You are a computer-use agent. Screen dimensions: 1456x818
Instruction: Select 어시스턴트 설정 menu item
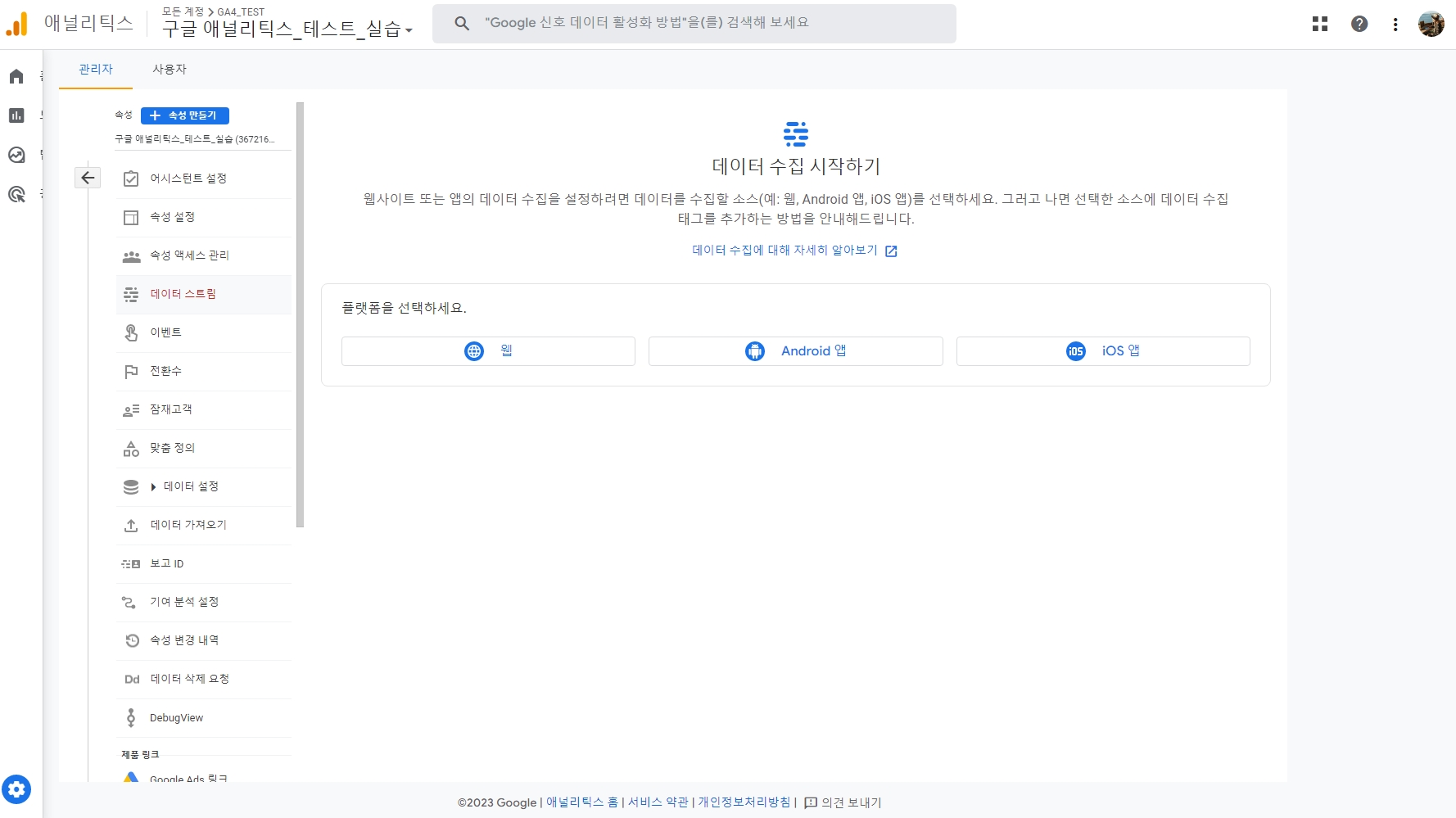click(x=204, y=179)
